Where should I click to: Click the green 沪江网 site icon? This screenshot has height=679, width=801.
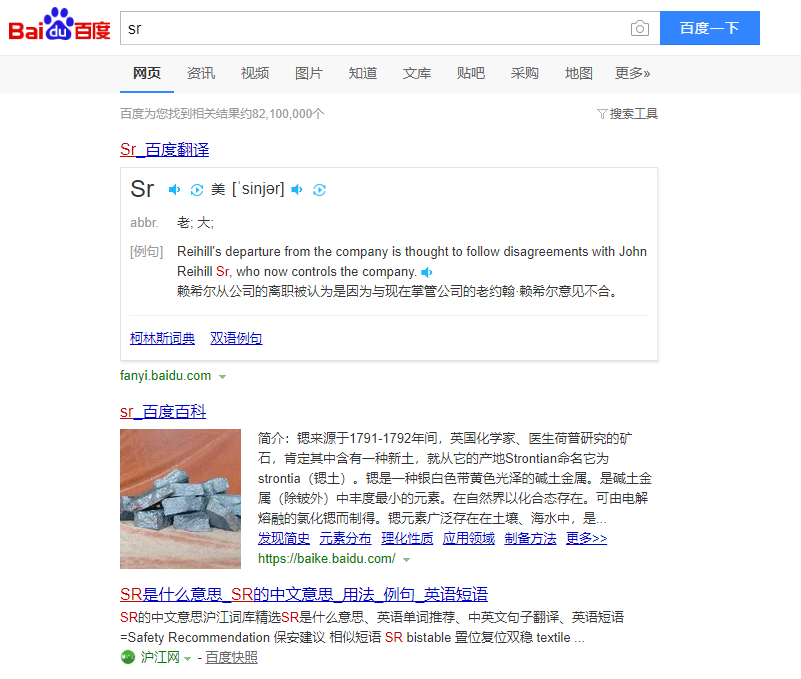point(128,657)
